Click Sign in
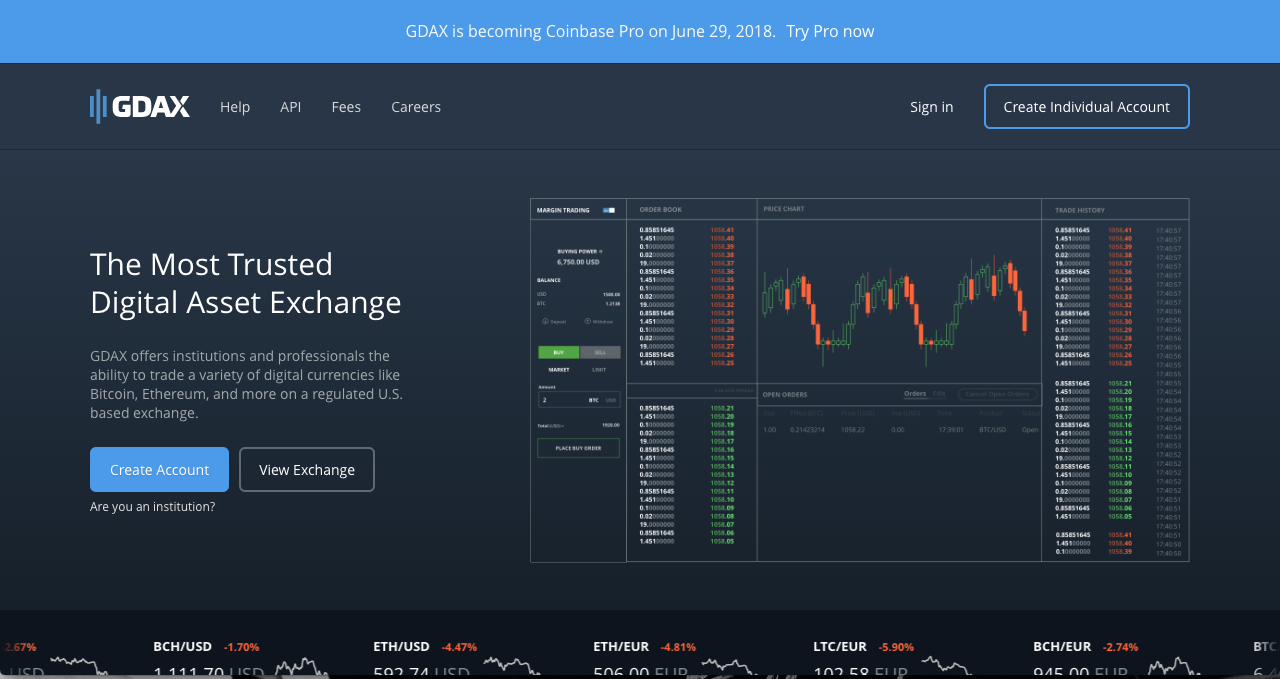 [931, 107]
